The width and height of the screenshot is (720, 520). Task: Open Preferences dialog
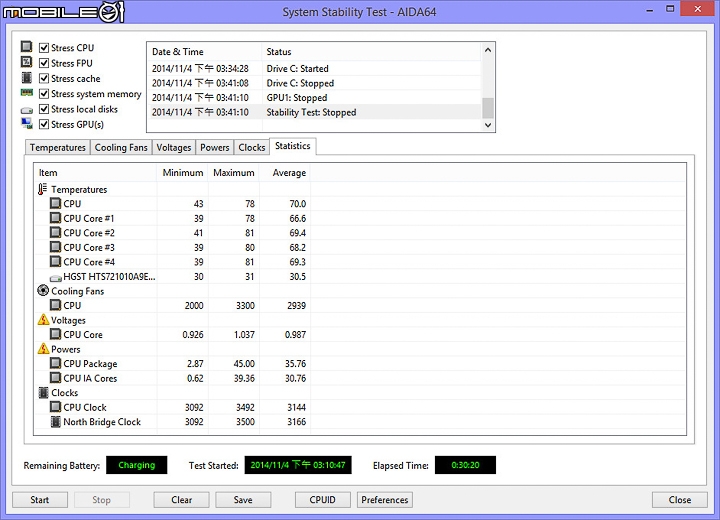pos(385,500)
